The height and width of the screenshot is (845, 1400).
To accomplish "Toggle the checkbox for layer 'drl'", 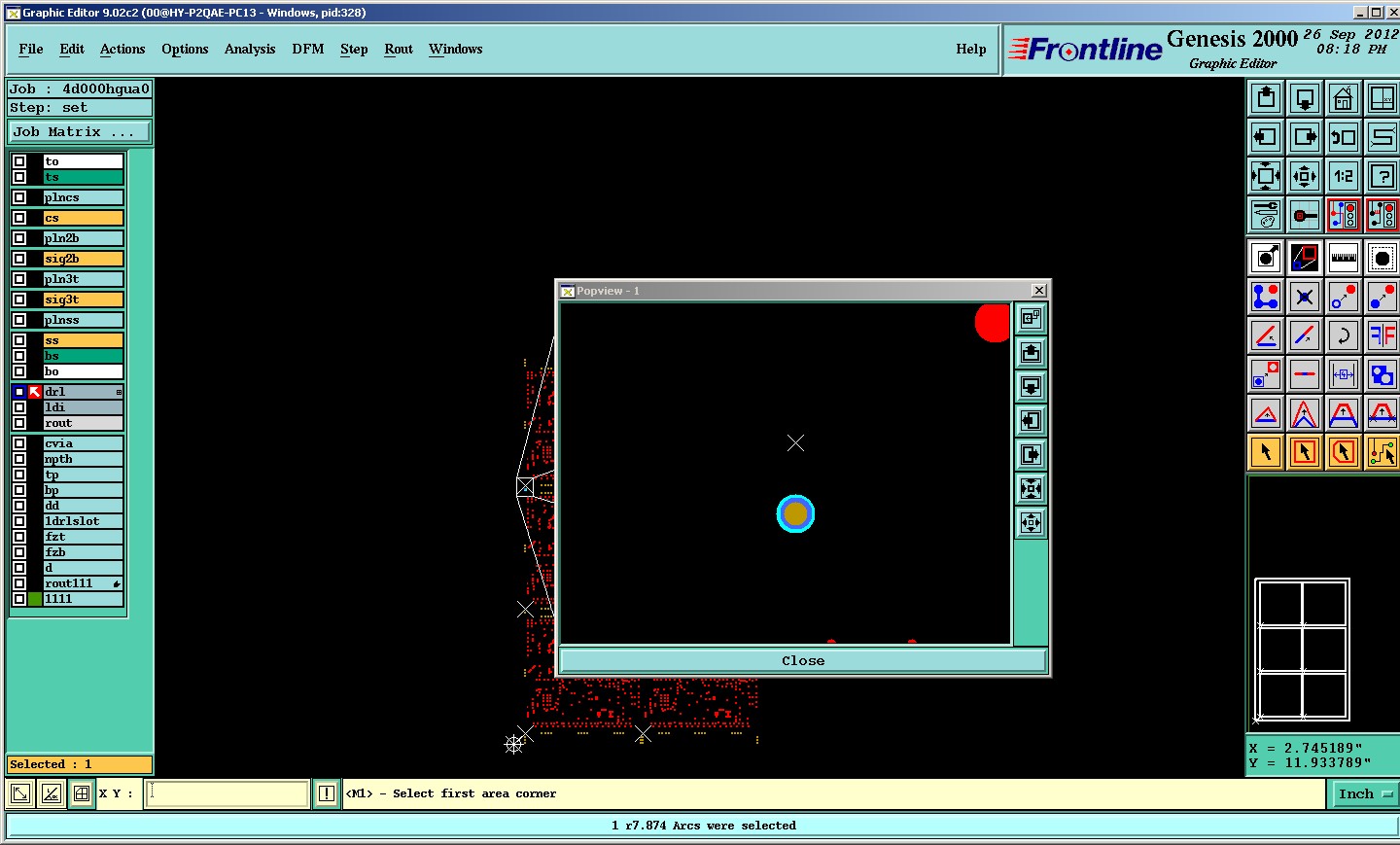I will (19, 392).
